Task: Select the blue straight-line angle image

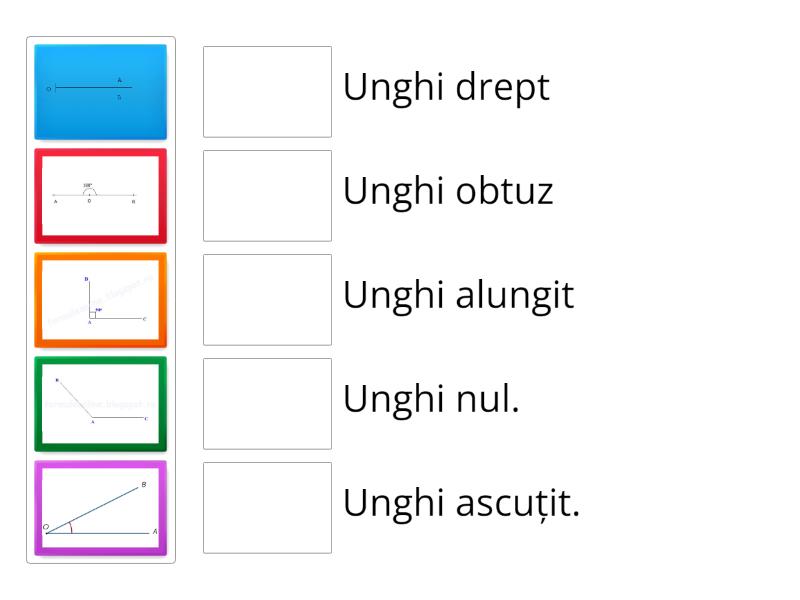Action: click(100, 90)
